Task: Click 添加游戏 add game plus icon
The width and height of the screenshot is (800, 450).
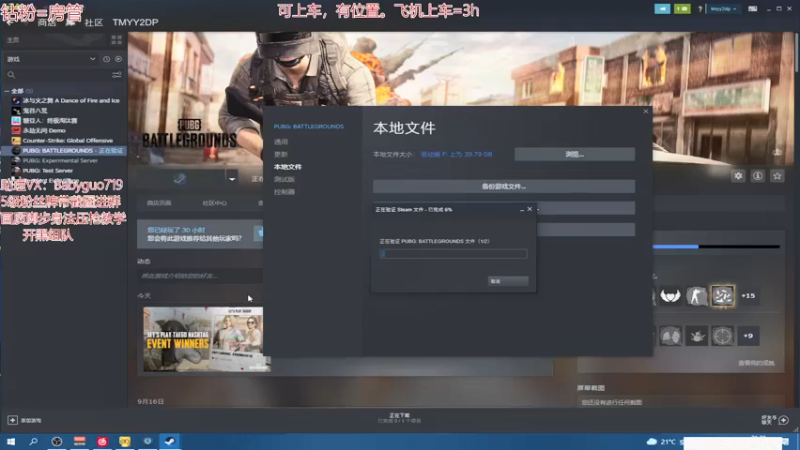Action: (12, 420)
